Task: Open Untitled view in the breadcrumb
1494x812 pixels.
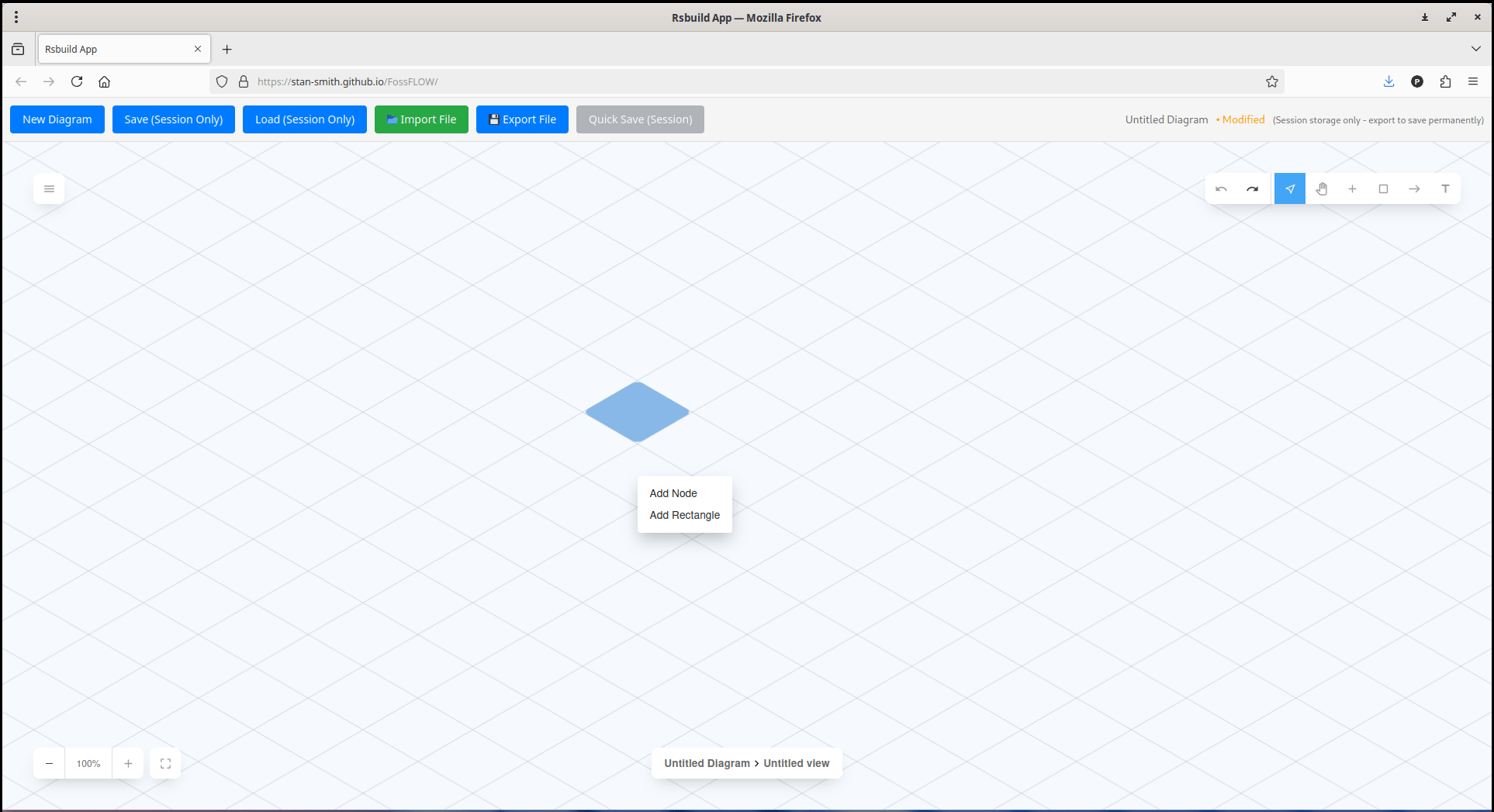Action: point(796,763)
